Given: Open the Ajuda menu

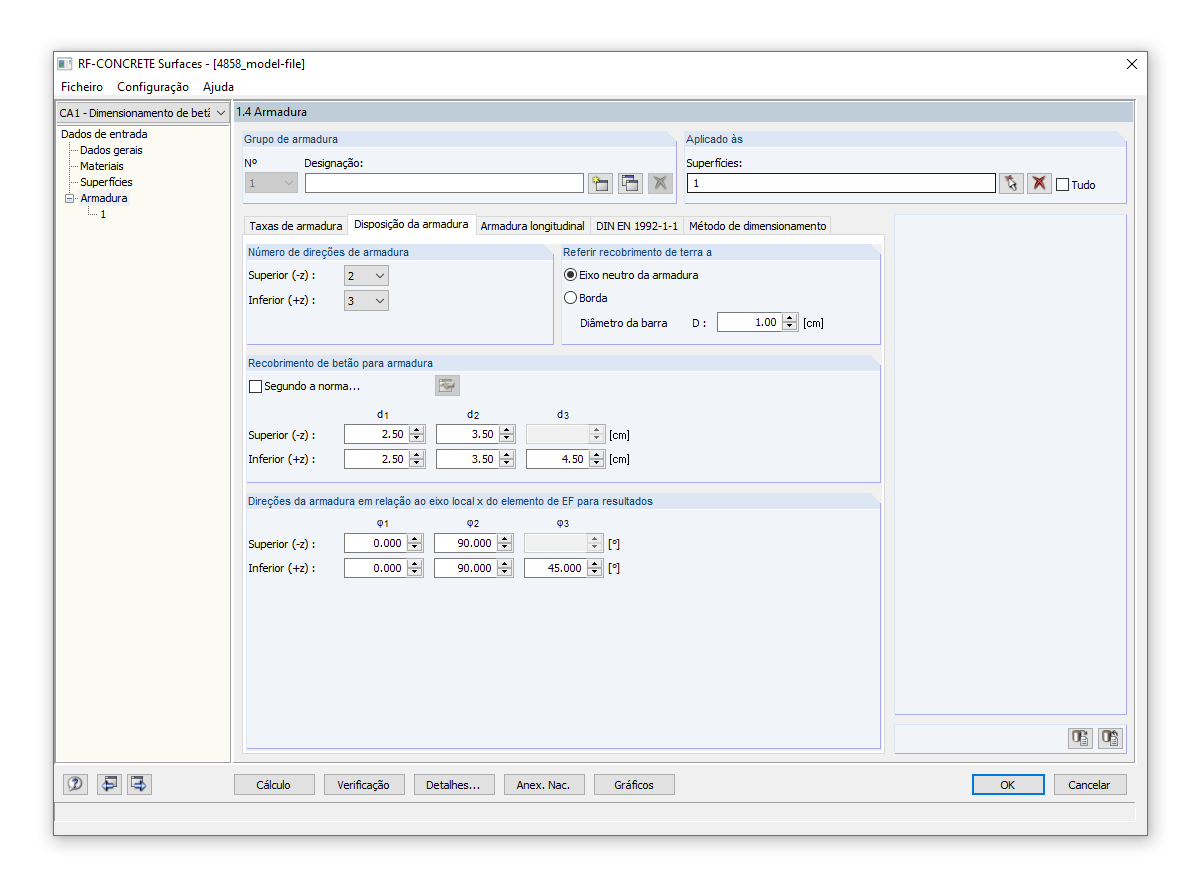Looking at the screenshot, I should [x=219, y=86].
